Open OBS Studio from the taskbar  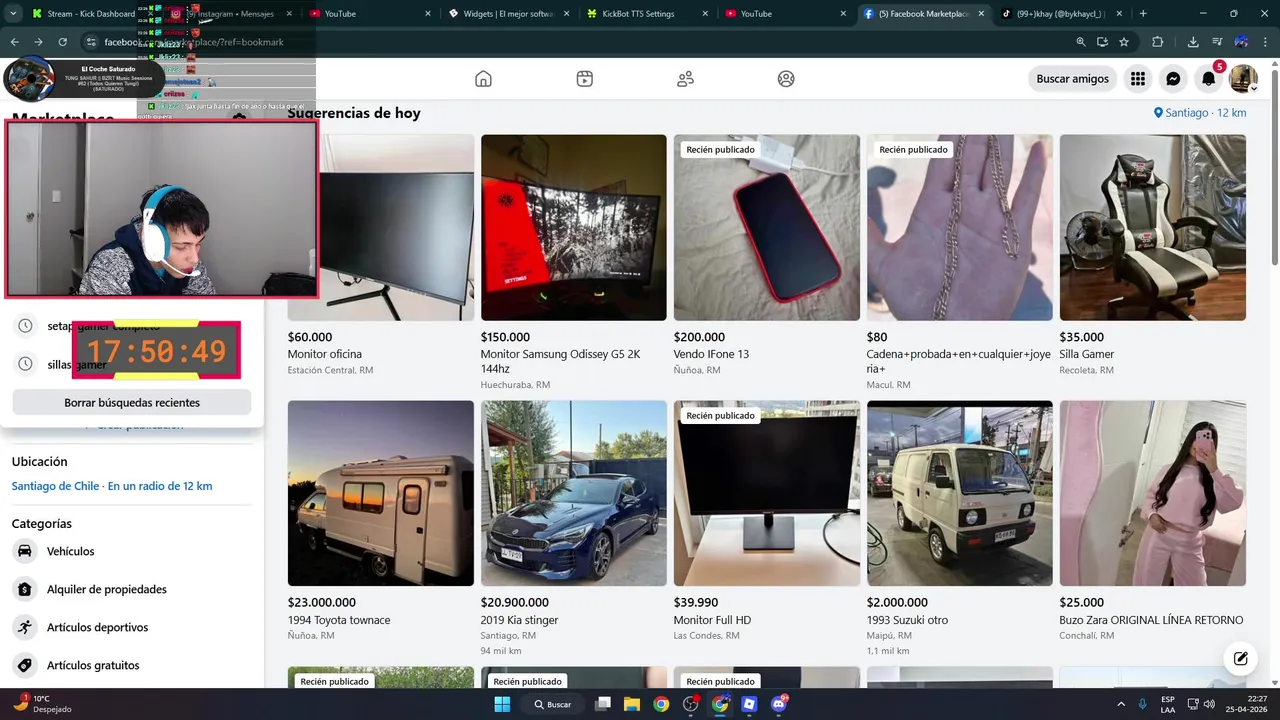tap(690, 704)
